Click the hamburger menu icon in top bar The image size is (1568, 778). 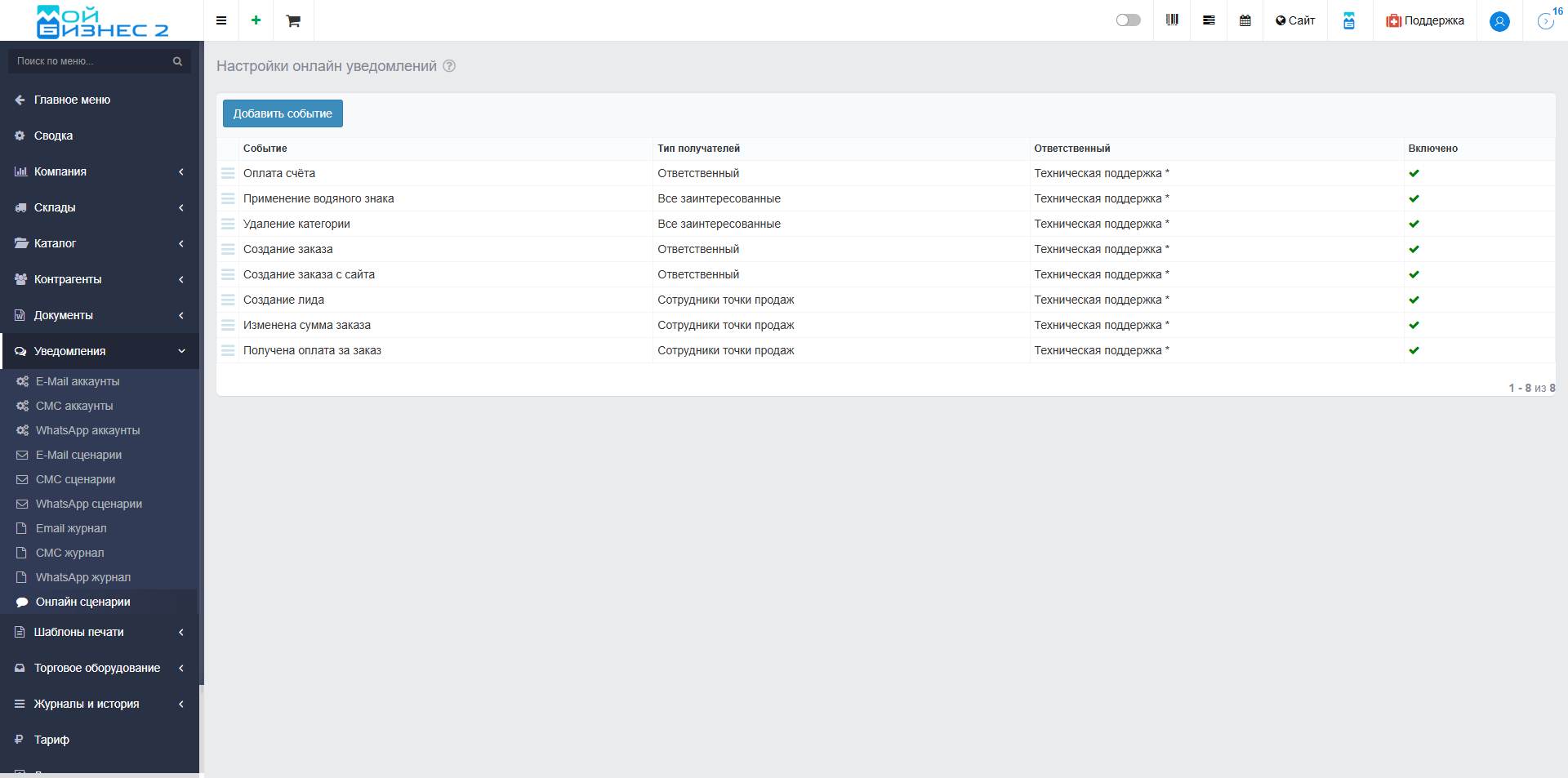(x=220, y=20)
